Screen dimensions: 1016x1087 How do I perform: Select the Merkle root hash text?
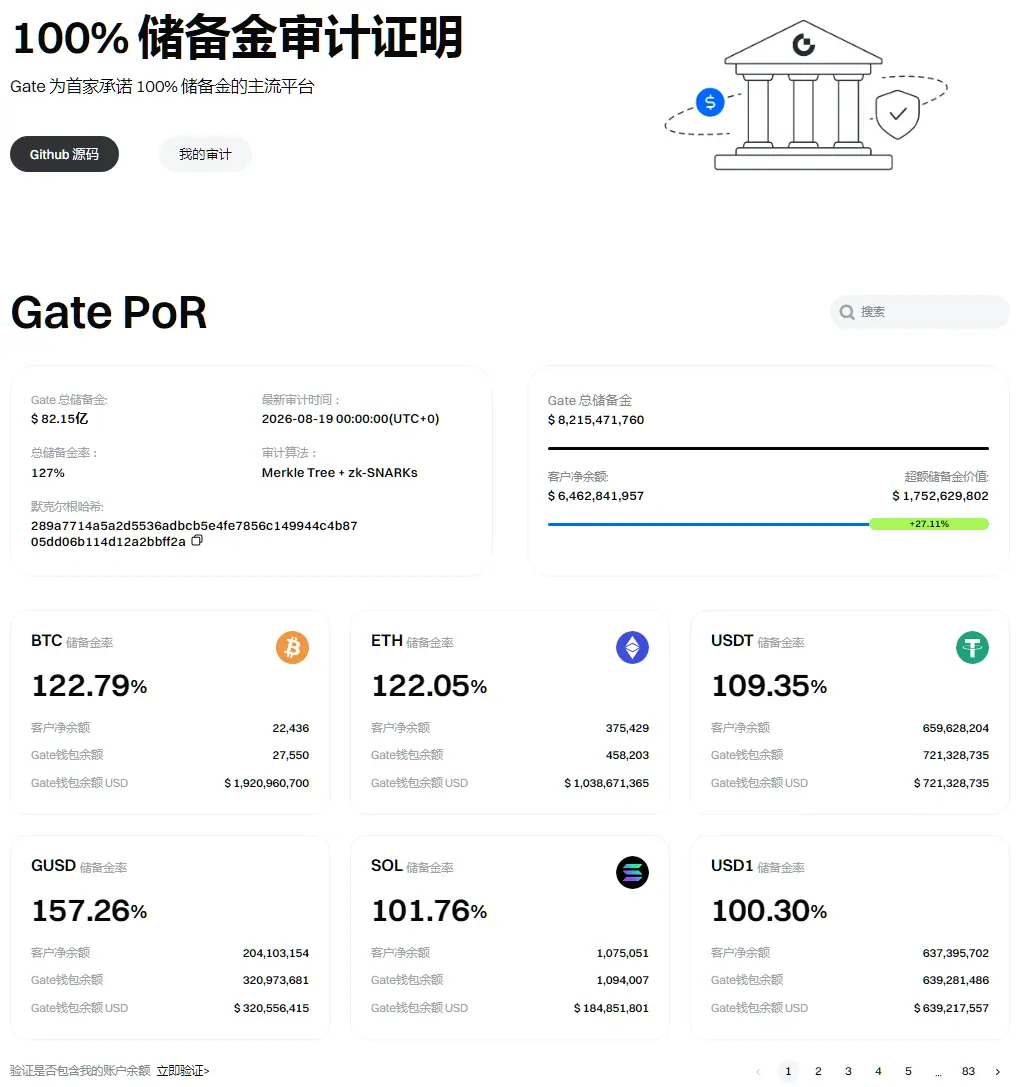tap(194, 533)
